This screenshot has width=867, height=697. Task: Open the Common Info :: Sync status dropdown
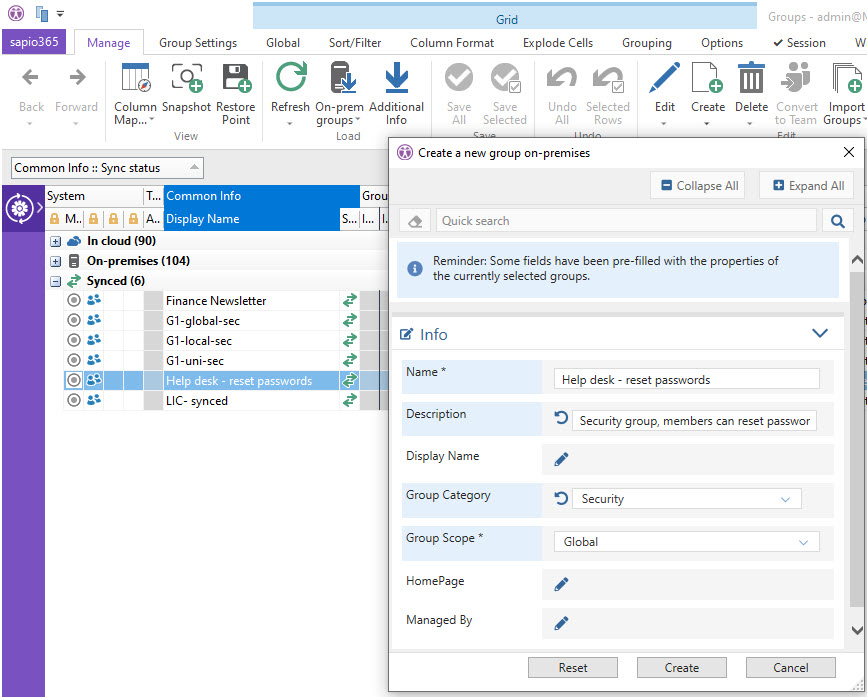(107, 168)
